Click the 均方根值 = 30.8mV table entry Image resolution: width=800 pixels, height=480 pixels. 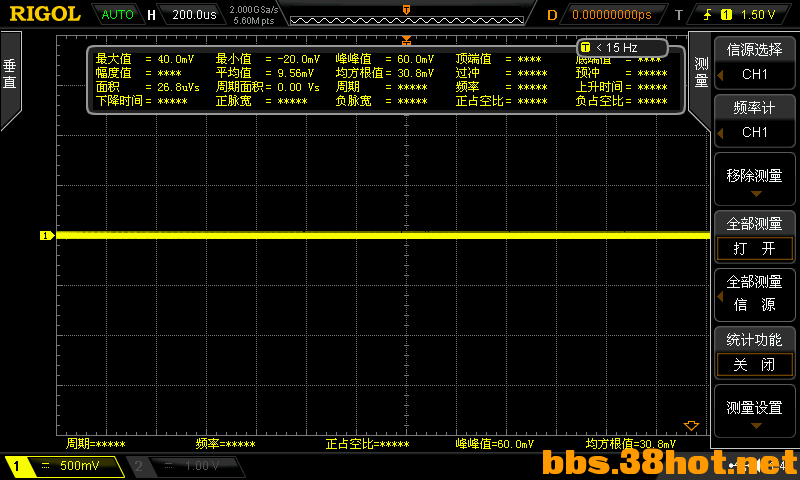click(385, 73)
